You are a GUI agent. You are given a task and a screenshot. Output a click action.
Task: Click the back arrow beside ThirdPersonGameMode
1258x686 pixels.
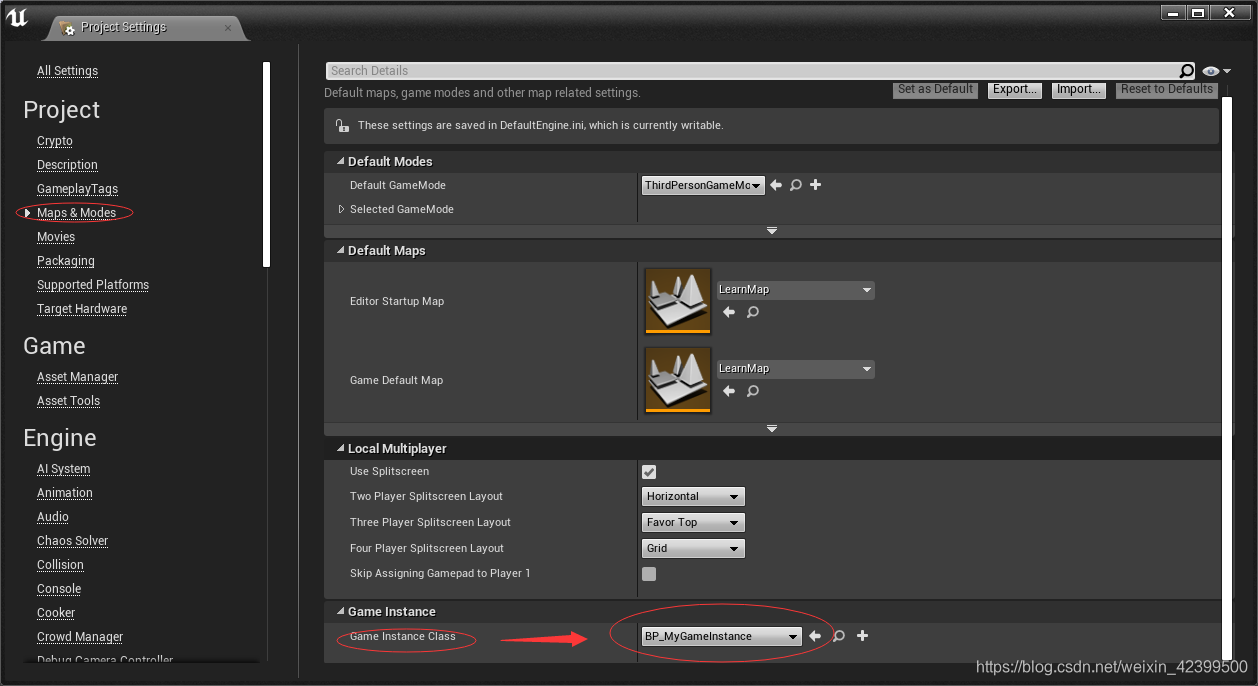775,185
